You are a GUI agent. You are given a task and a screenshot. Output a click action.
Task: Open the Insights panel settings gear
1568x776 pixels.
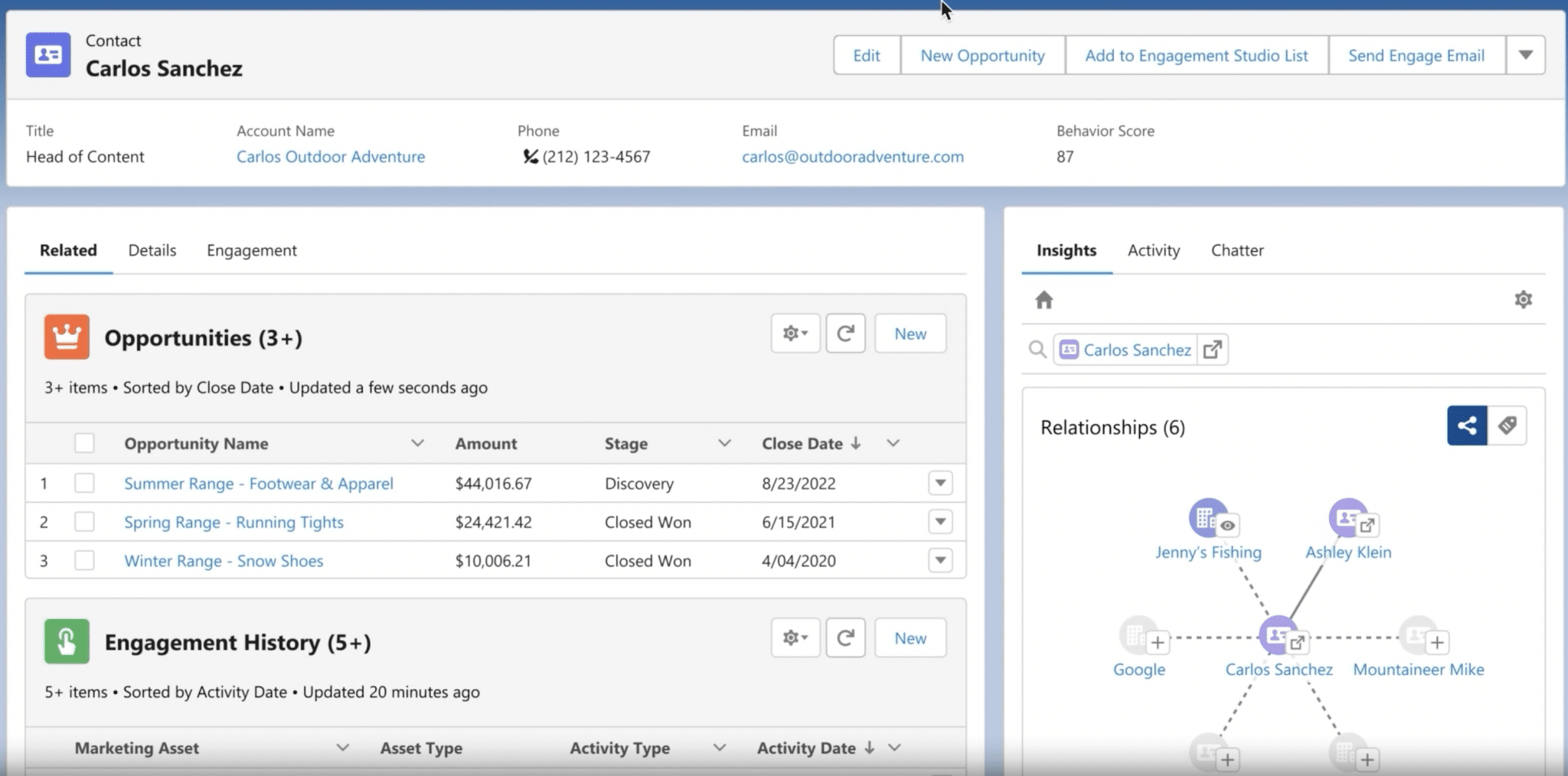point(1524,299)
